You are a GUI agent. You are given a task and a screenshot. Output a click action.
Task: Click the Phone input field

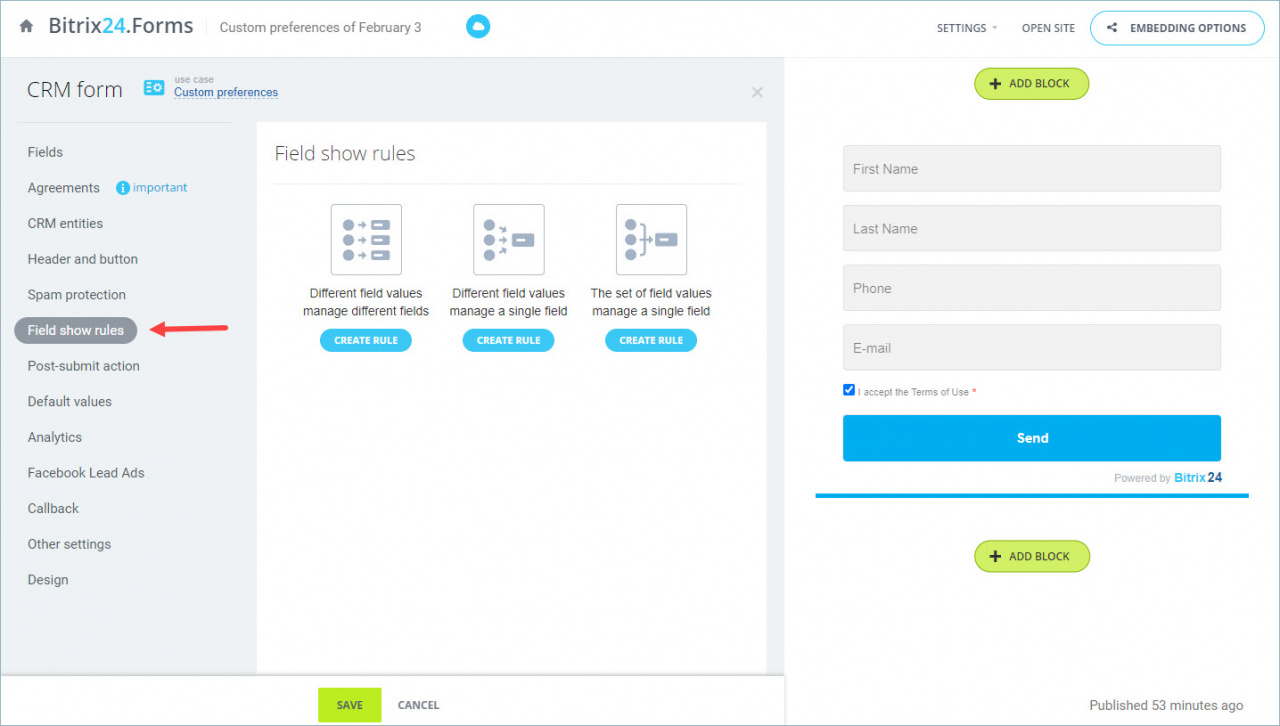point(1032,288)
